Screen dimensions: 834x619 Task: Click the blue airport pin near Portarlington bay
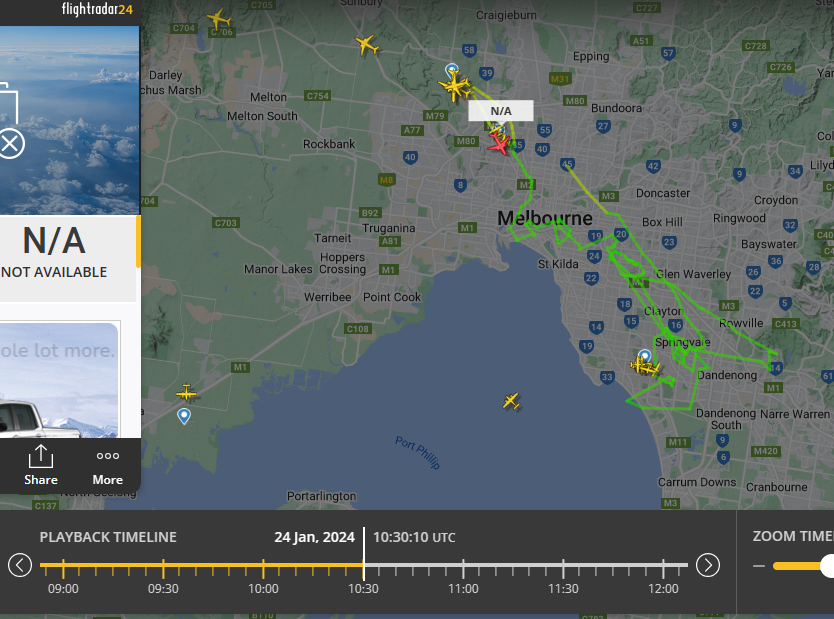pyautogui.click(x=184, y=415)
